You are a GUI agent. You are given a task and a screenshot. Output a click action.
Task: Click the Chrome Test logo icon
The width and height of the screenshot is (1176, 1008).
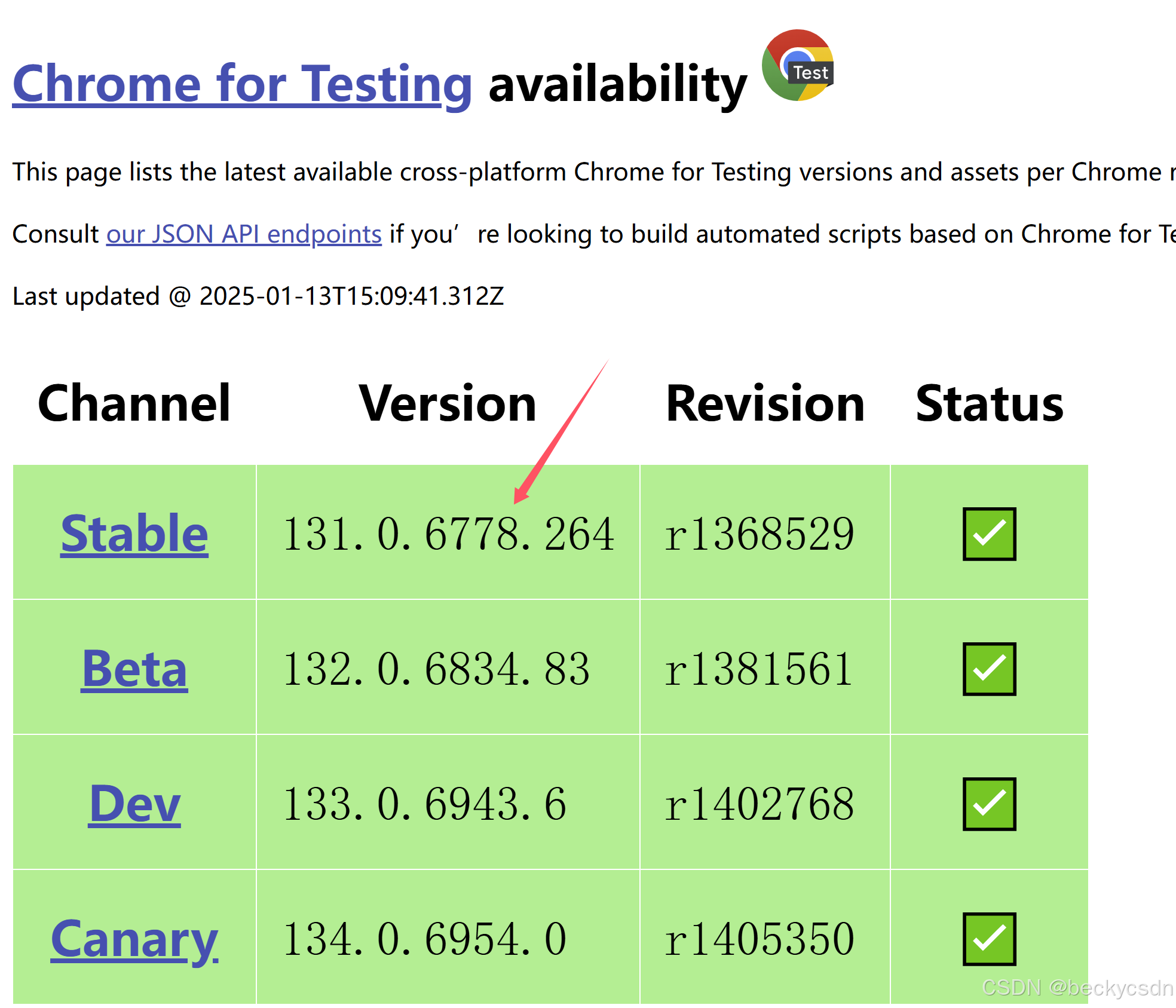798,66
